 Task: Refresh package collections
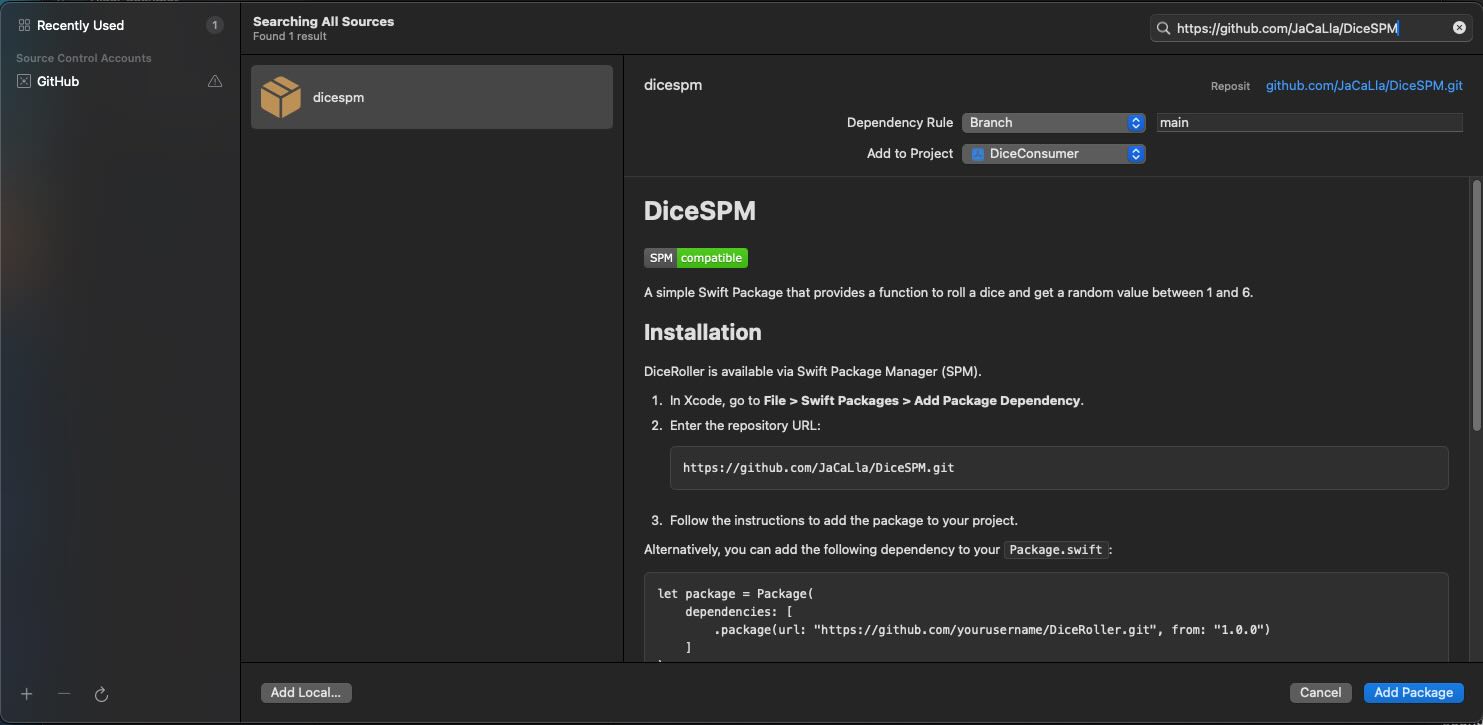(101, 694)
